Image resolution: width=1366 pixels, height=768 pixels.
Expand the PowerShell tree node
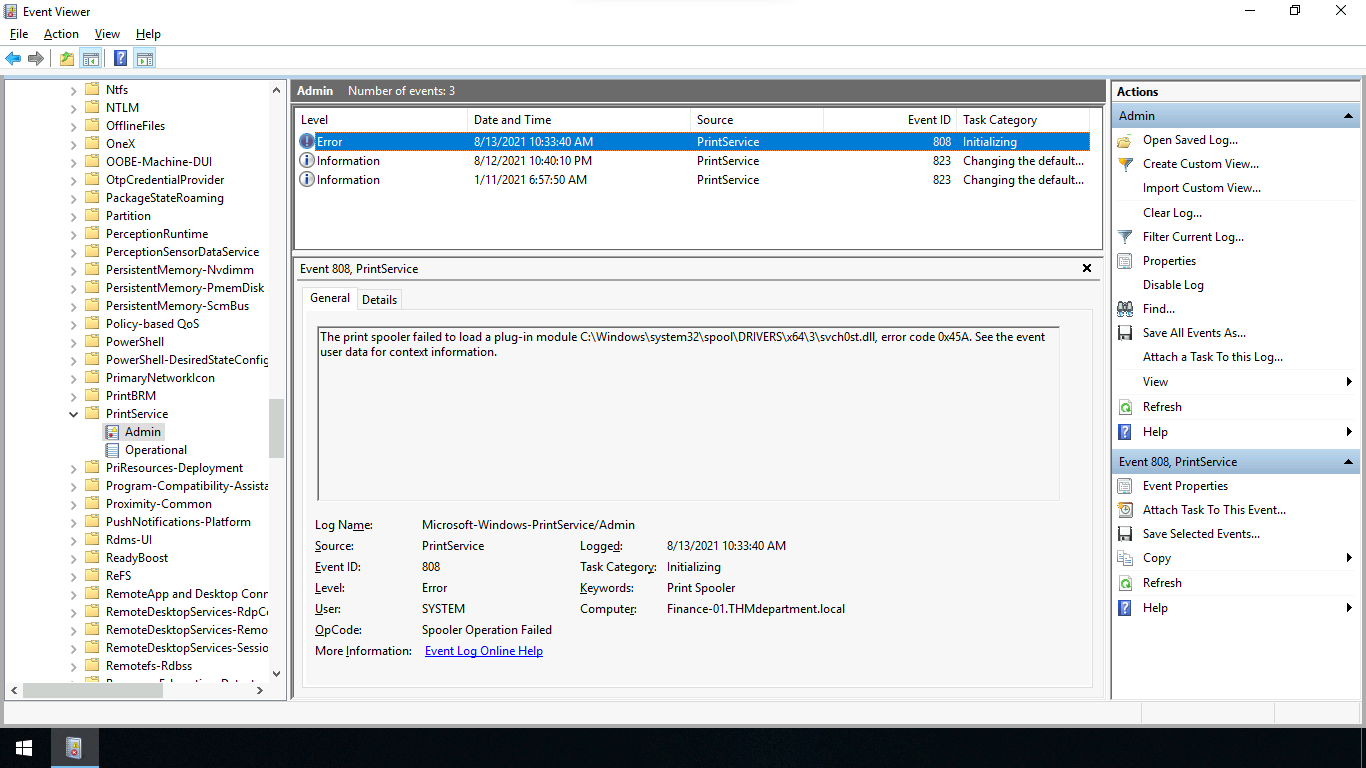click(73, 342)
